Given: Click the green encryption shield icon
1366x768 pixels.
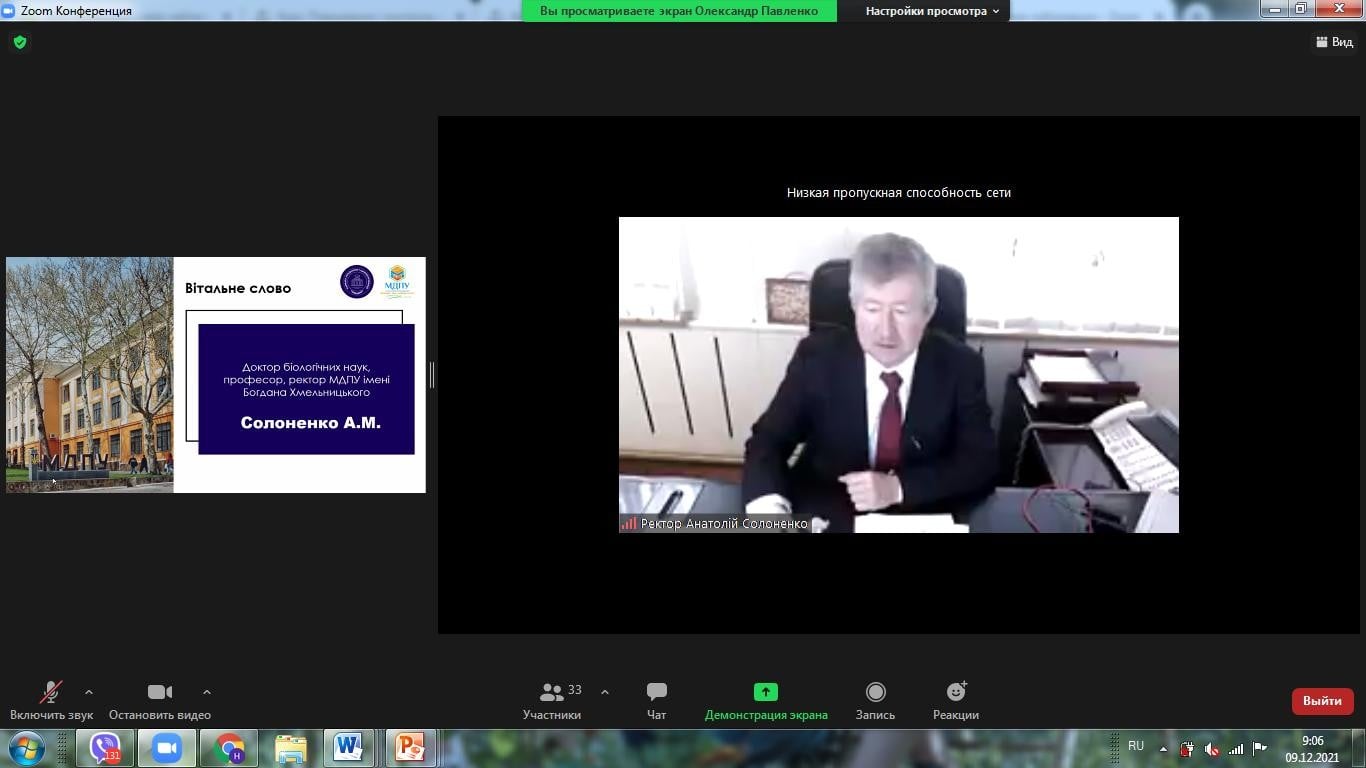Looking at the screenshot, I should [x=20, y=42].
